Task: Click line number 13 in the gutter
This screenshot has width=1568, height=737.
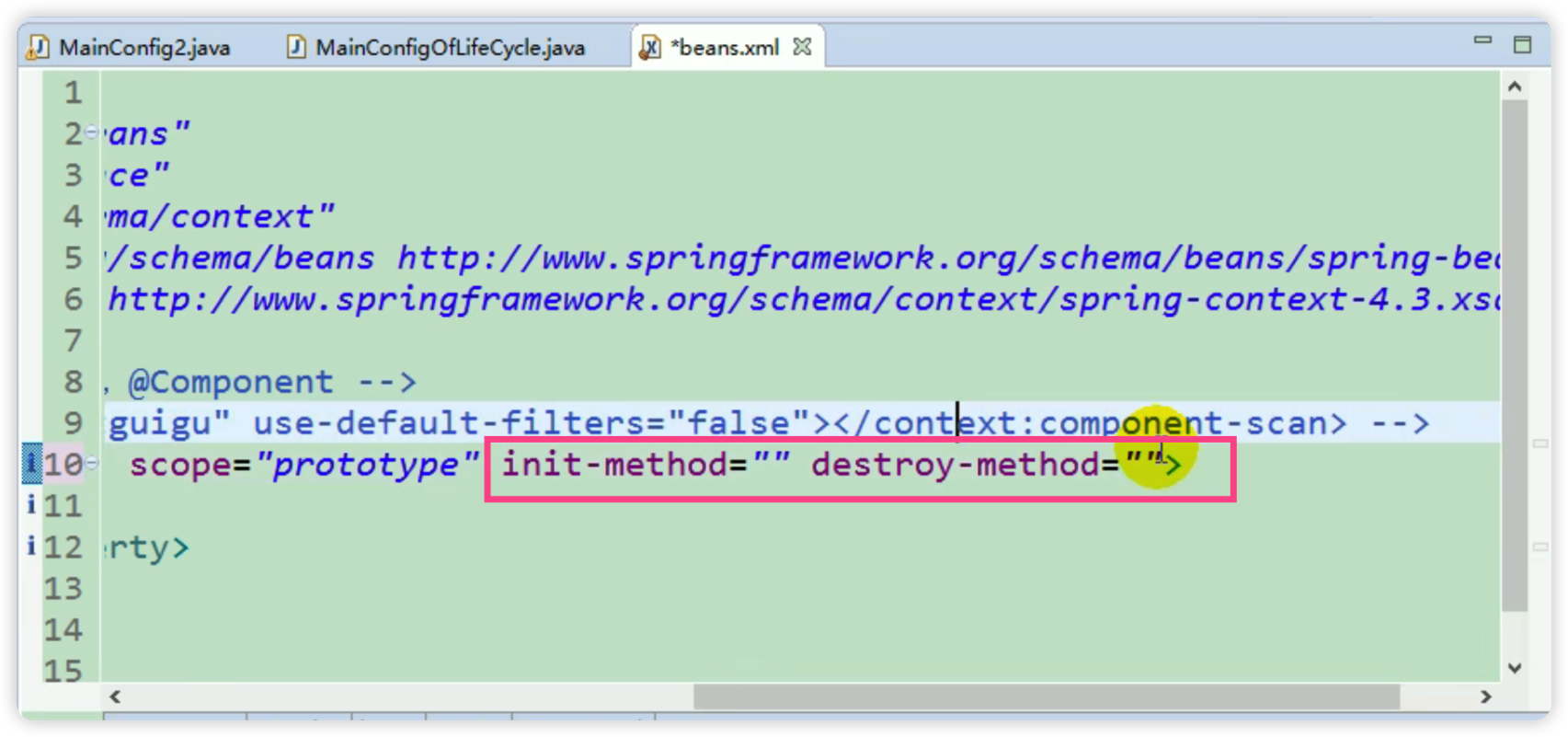Action: point(63,588)
